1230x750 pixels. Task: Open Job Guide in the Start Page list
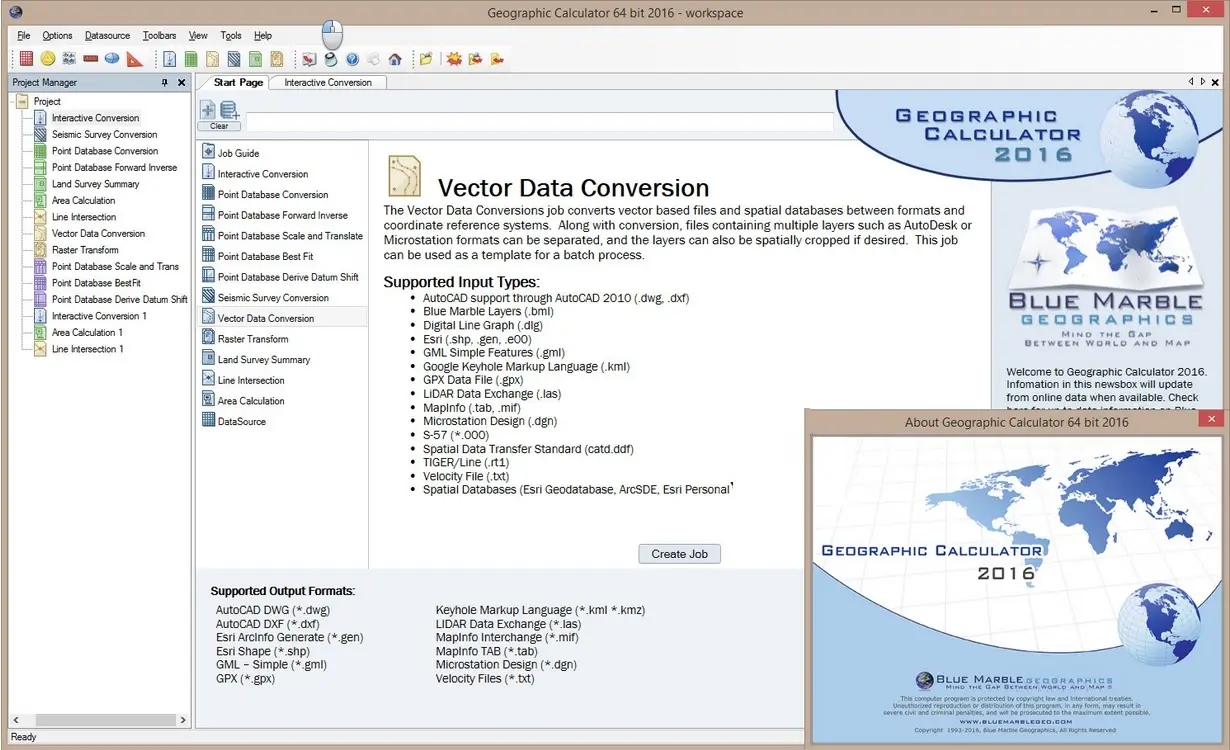tap(238, 153)
